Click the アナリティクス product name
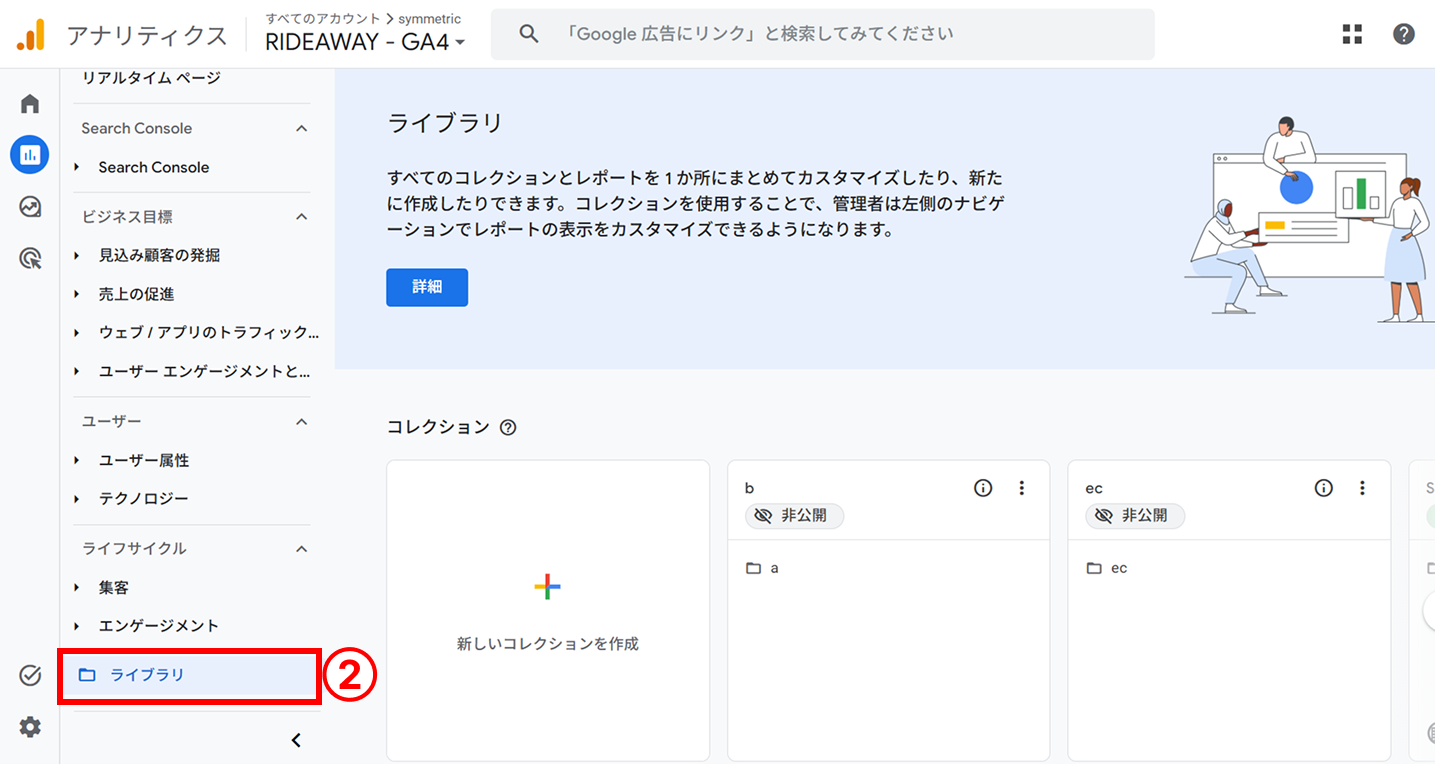The width and height of the screenshot is (1435, 764). pos(147,35)
